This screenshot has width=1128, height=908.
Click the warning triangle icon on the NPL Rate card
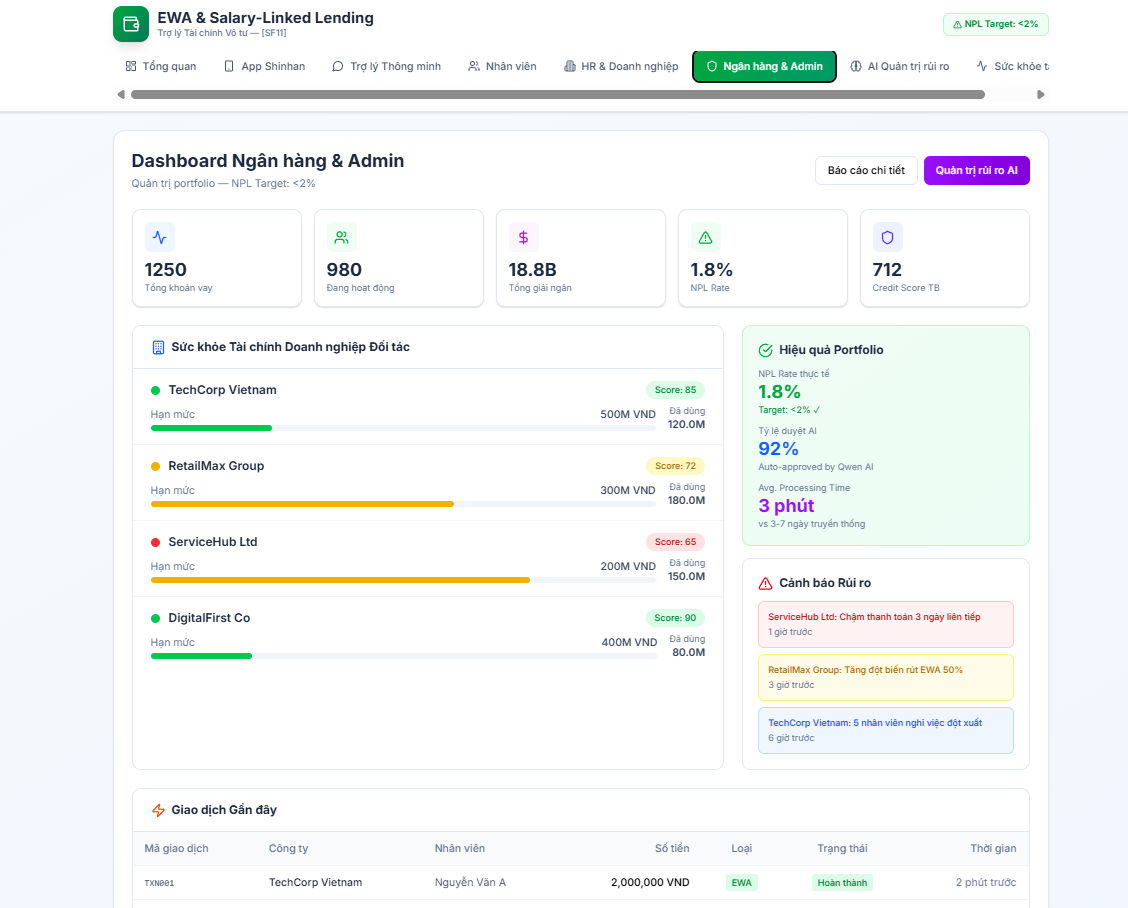coord(706,237)
